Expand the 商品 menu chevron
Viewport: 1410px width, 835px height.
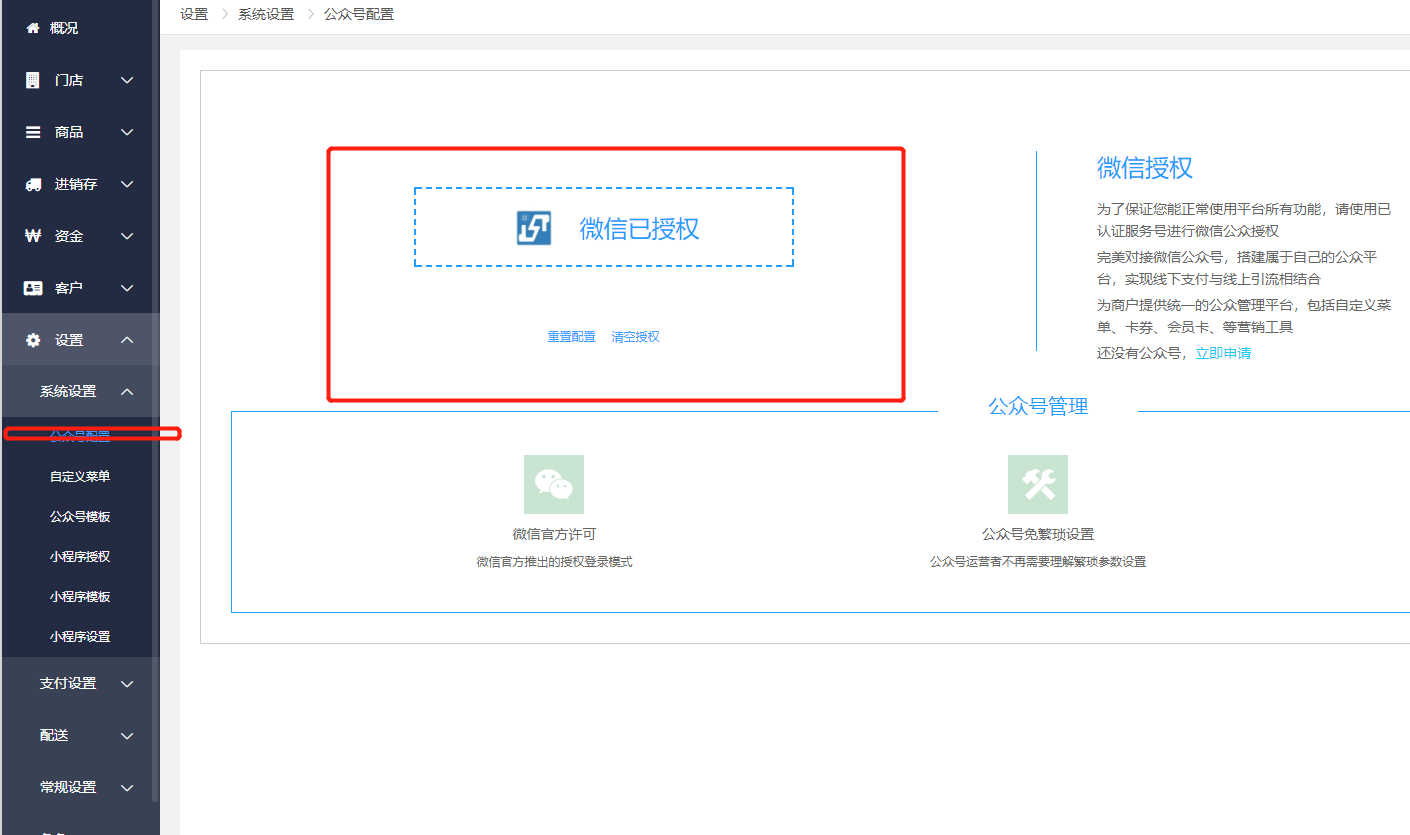127,132
